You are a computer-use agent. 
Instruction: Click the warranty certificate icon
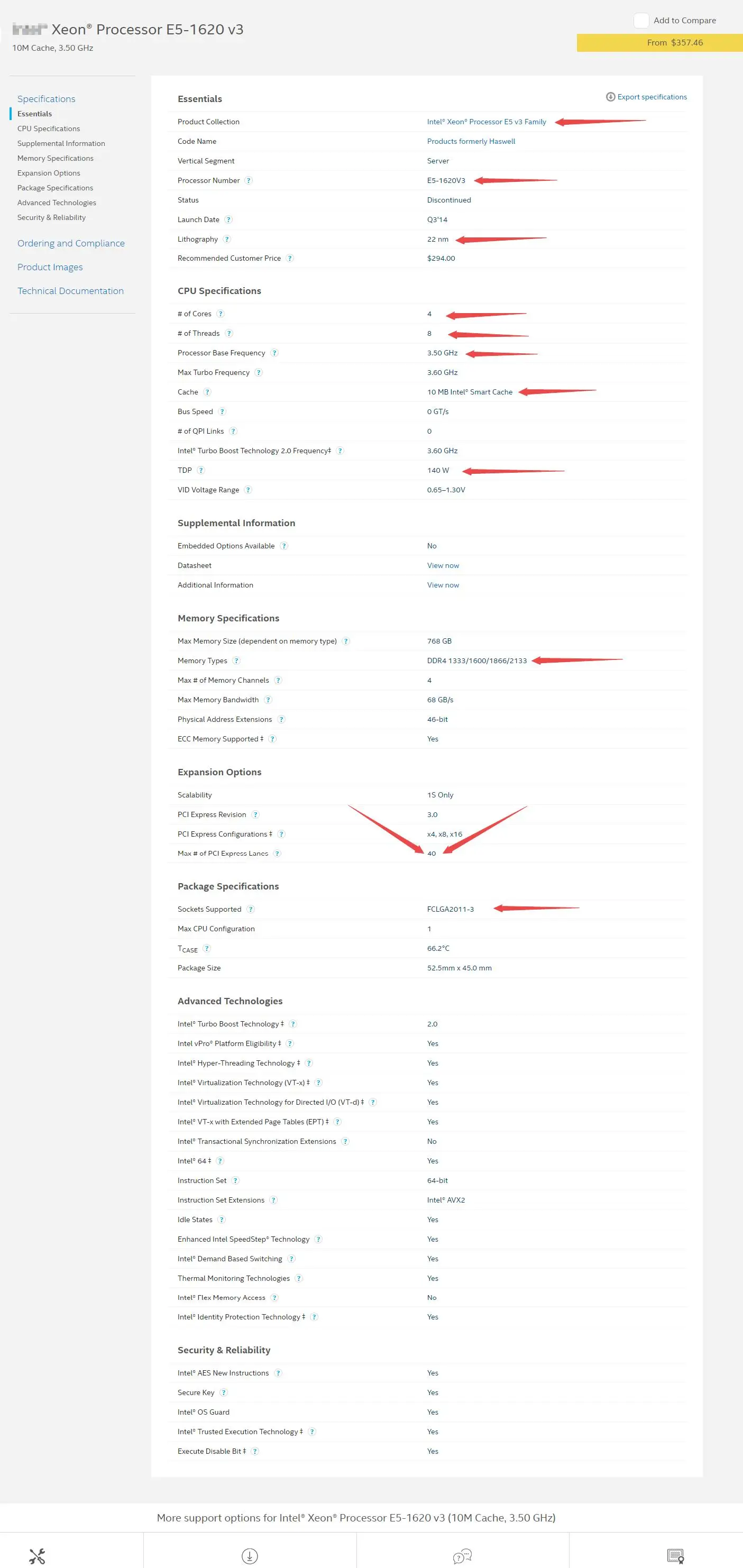675,1556
